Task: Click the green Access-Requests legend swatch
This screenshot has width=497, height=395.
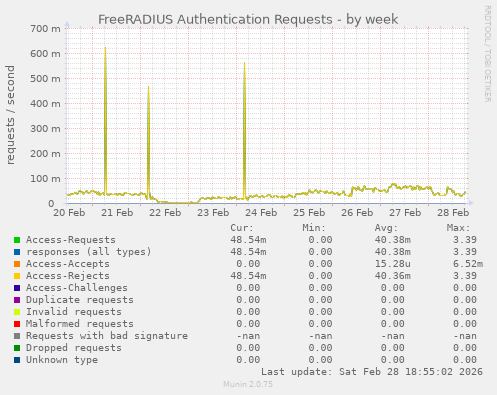Action: (17, 240)
